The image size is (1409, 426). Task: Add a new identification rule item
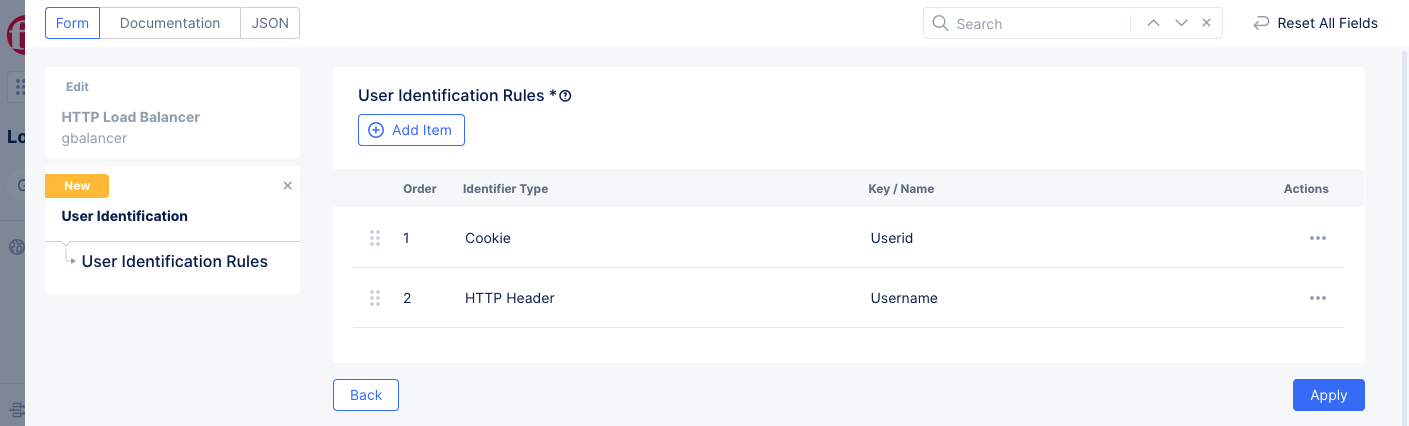[411, 130]
